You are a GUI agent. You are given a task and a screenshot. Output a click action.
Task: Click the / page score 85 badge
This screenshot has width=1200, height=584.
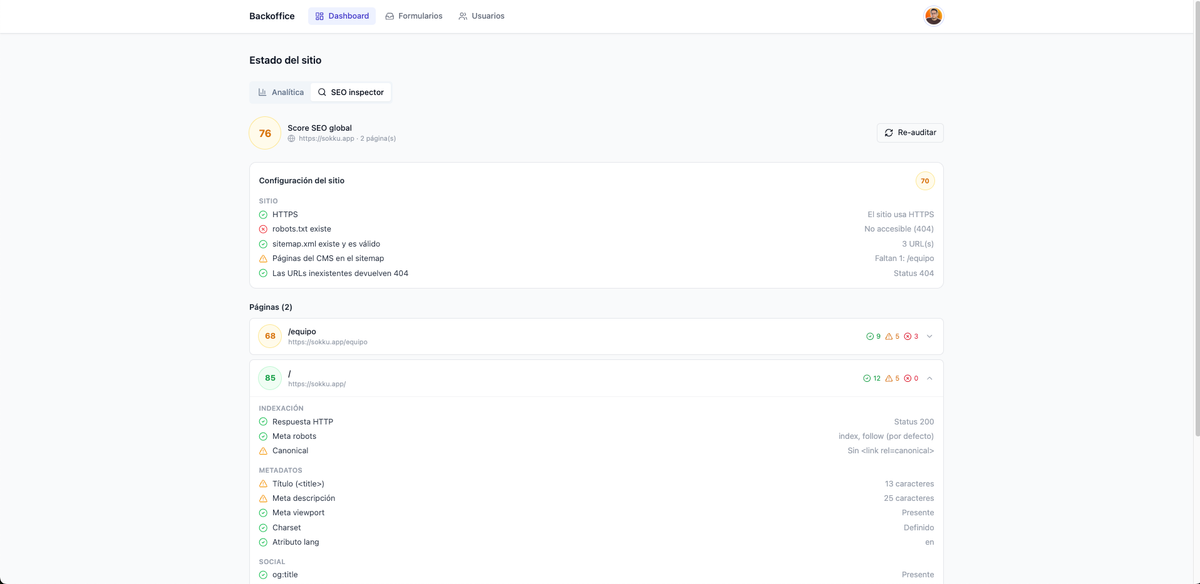tap(270, 378)
